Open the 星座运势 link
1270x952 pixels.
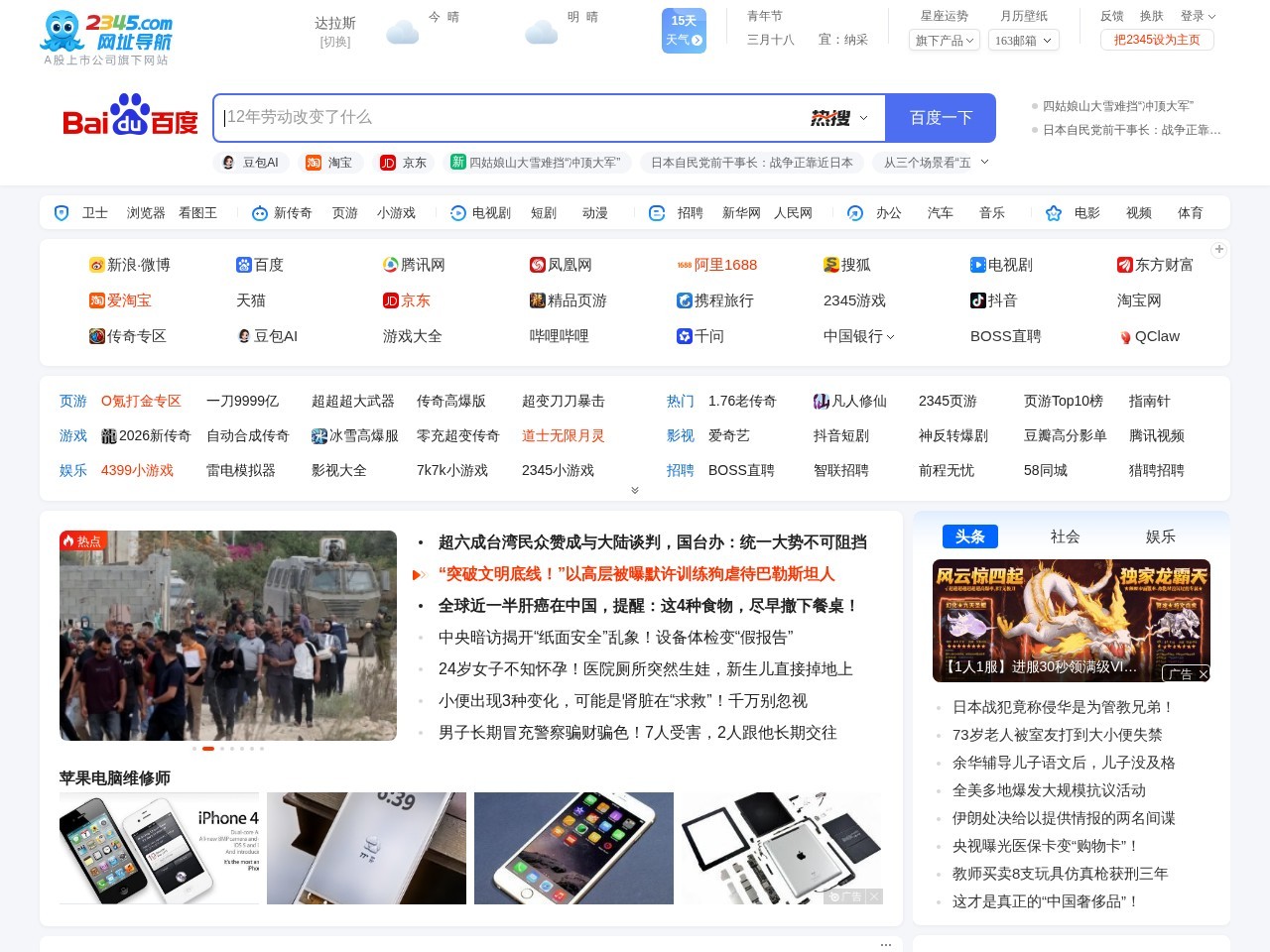pyautogui.click(x=945, y=16)
